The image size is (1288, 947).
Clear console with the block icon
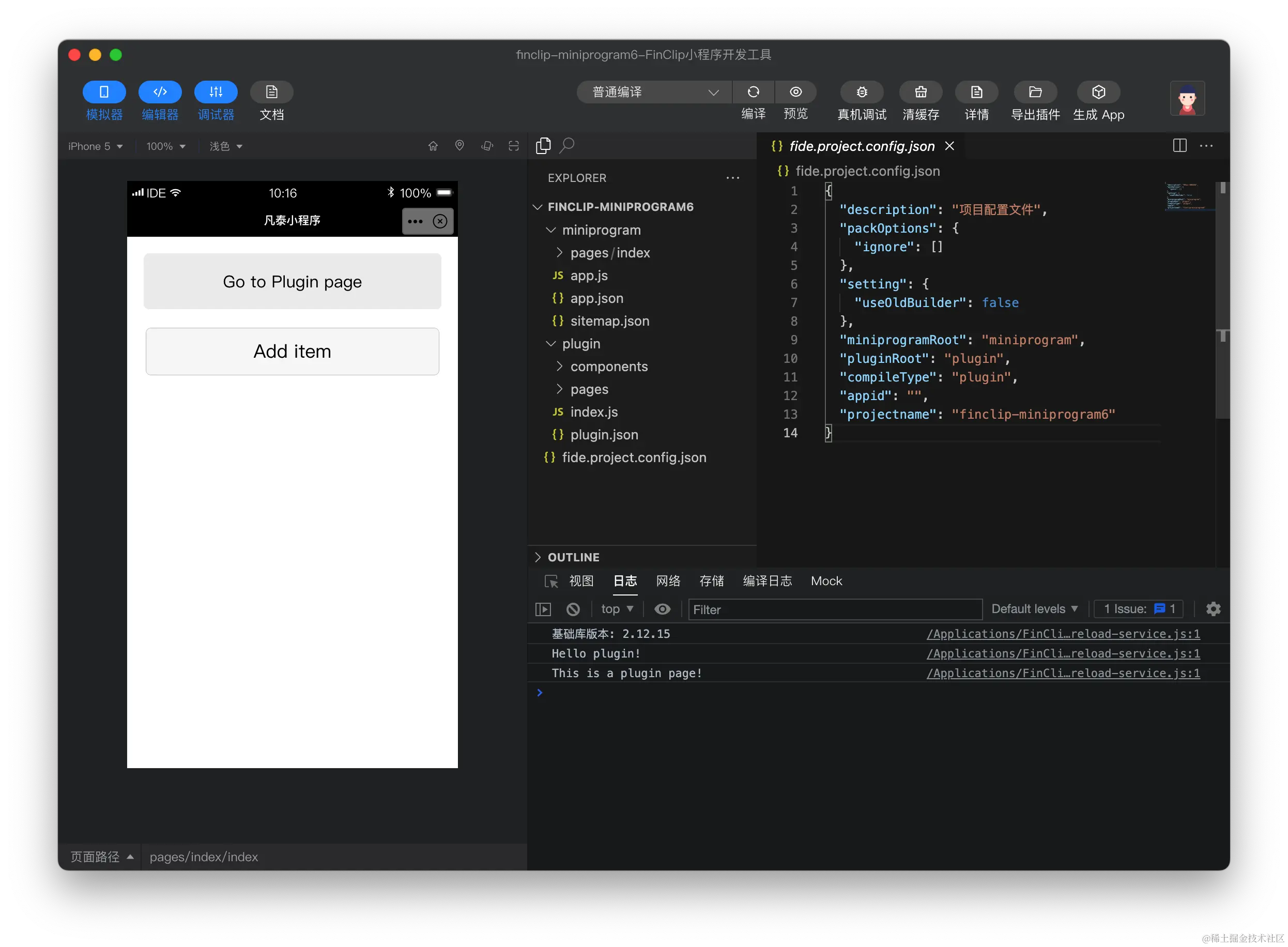(573, 609)
